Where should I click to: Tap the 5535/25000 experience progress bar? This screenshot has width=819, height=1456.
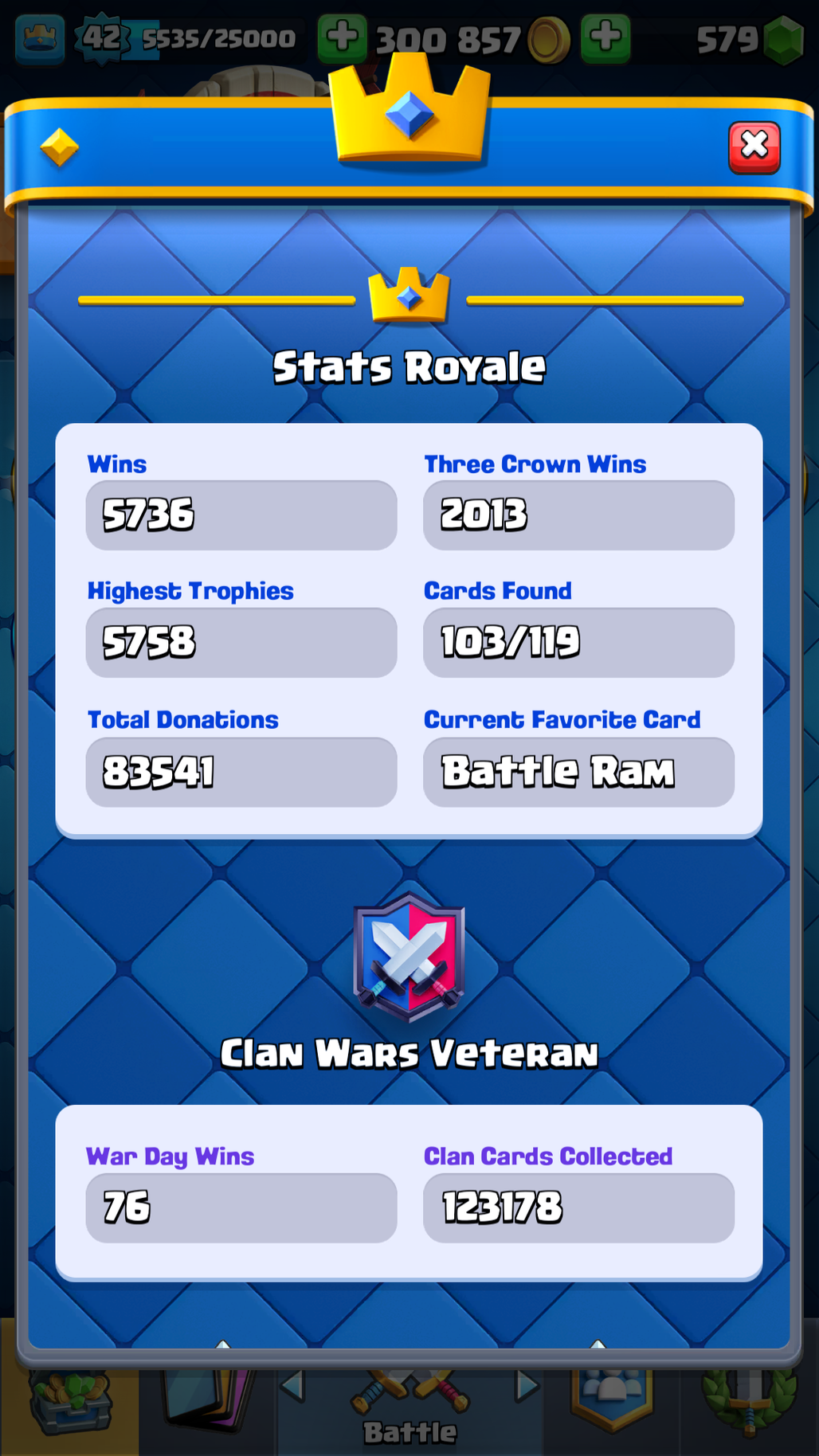coord(217,38)
